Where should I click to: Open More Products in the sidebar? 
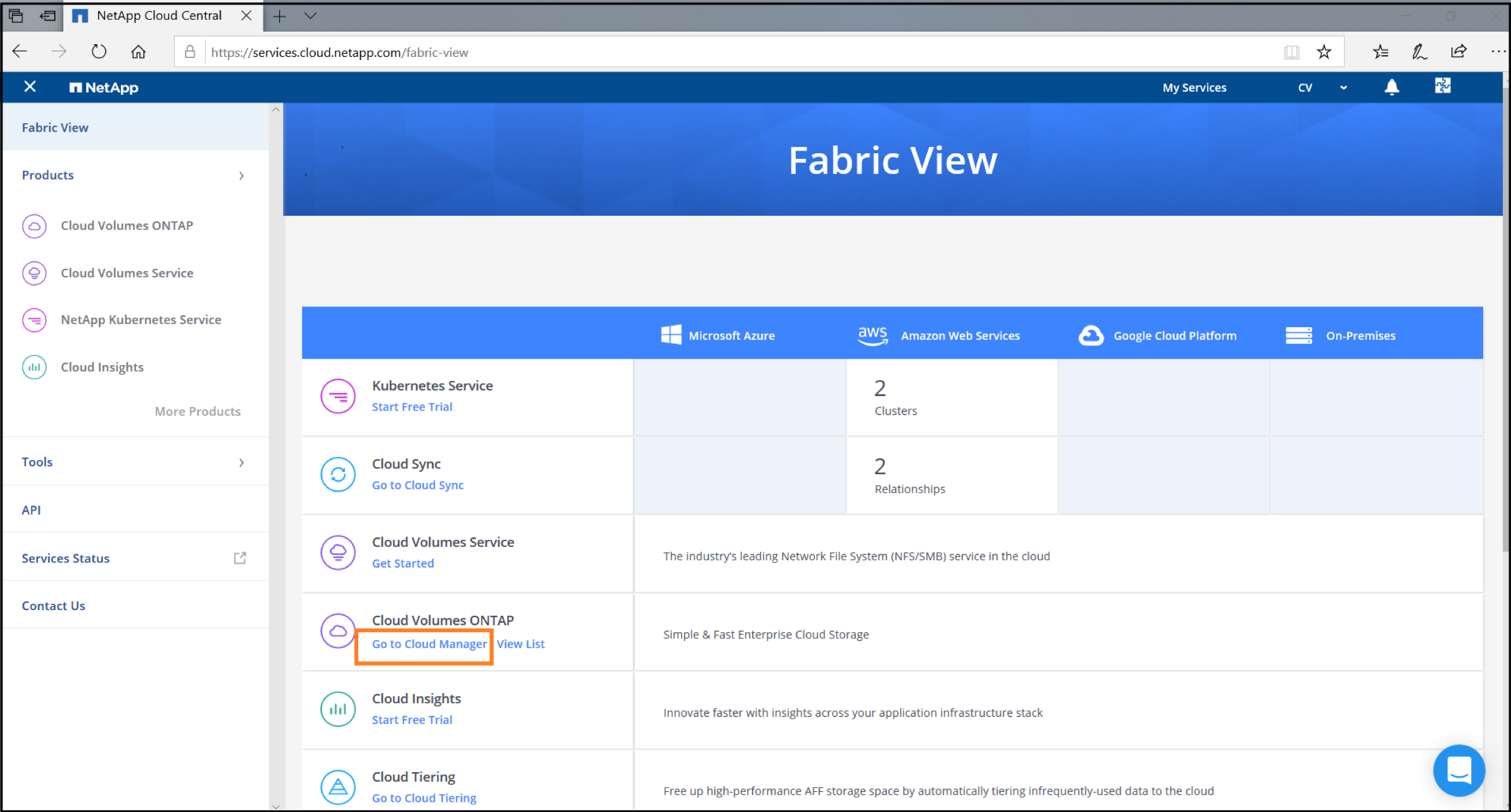coord(197,411)
